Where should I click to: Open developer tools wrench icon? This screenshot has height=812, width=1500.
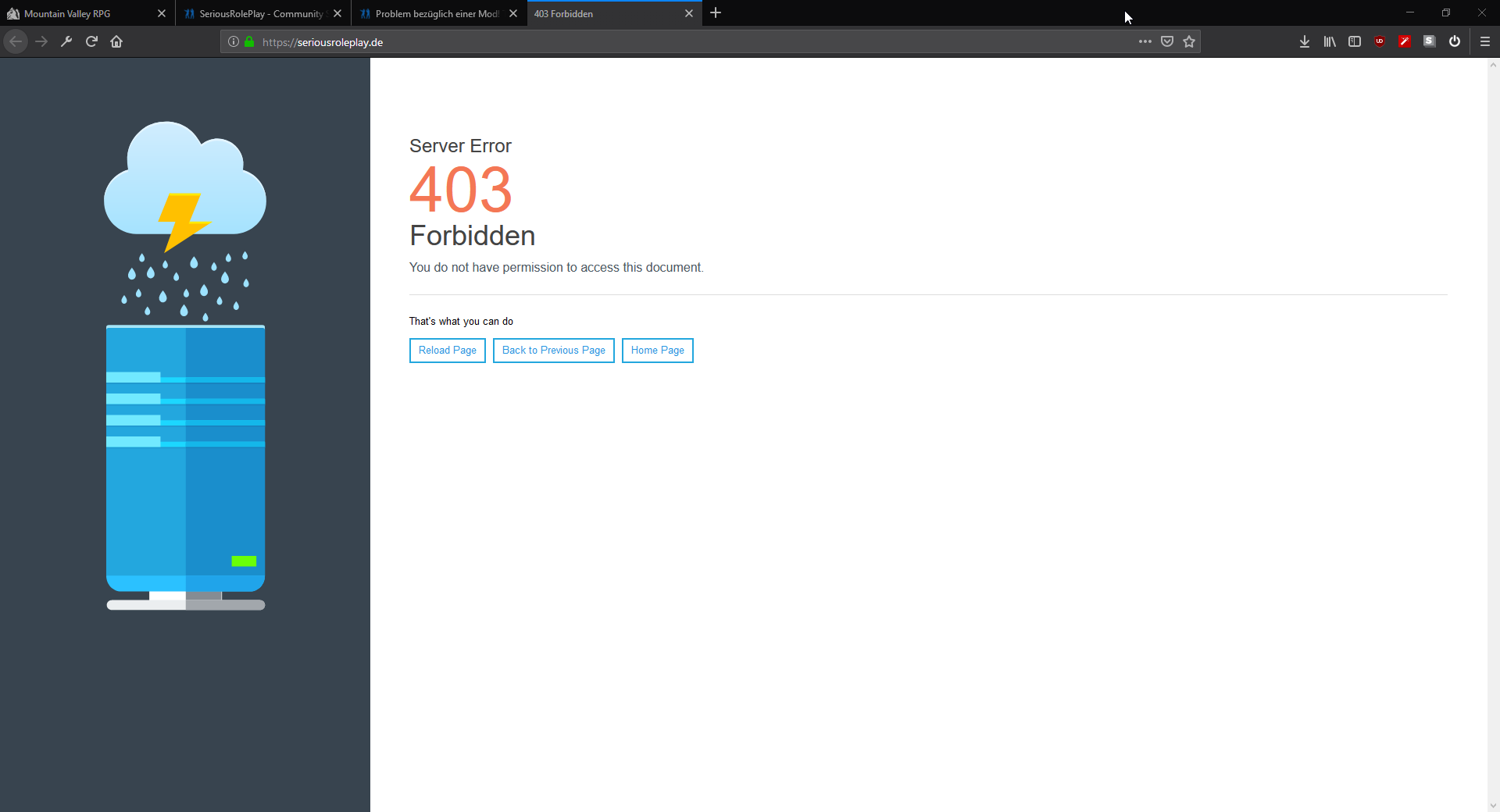click(x=66, y=41)
